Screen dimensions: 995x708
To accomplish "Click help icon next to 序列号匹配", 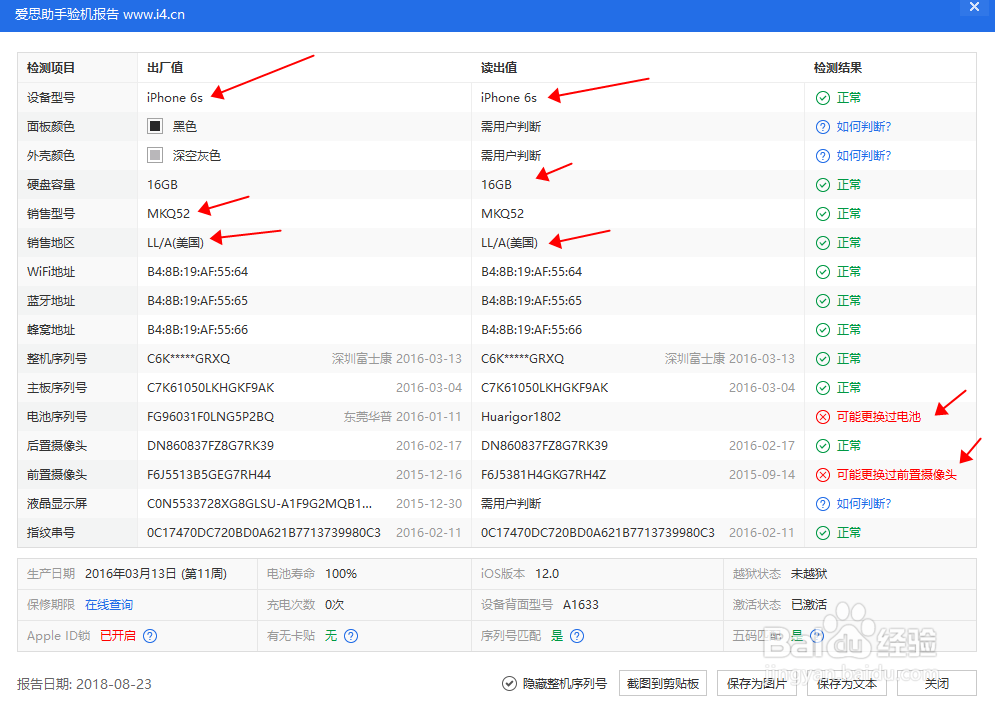I will point(577,636).
